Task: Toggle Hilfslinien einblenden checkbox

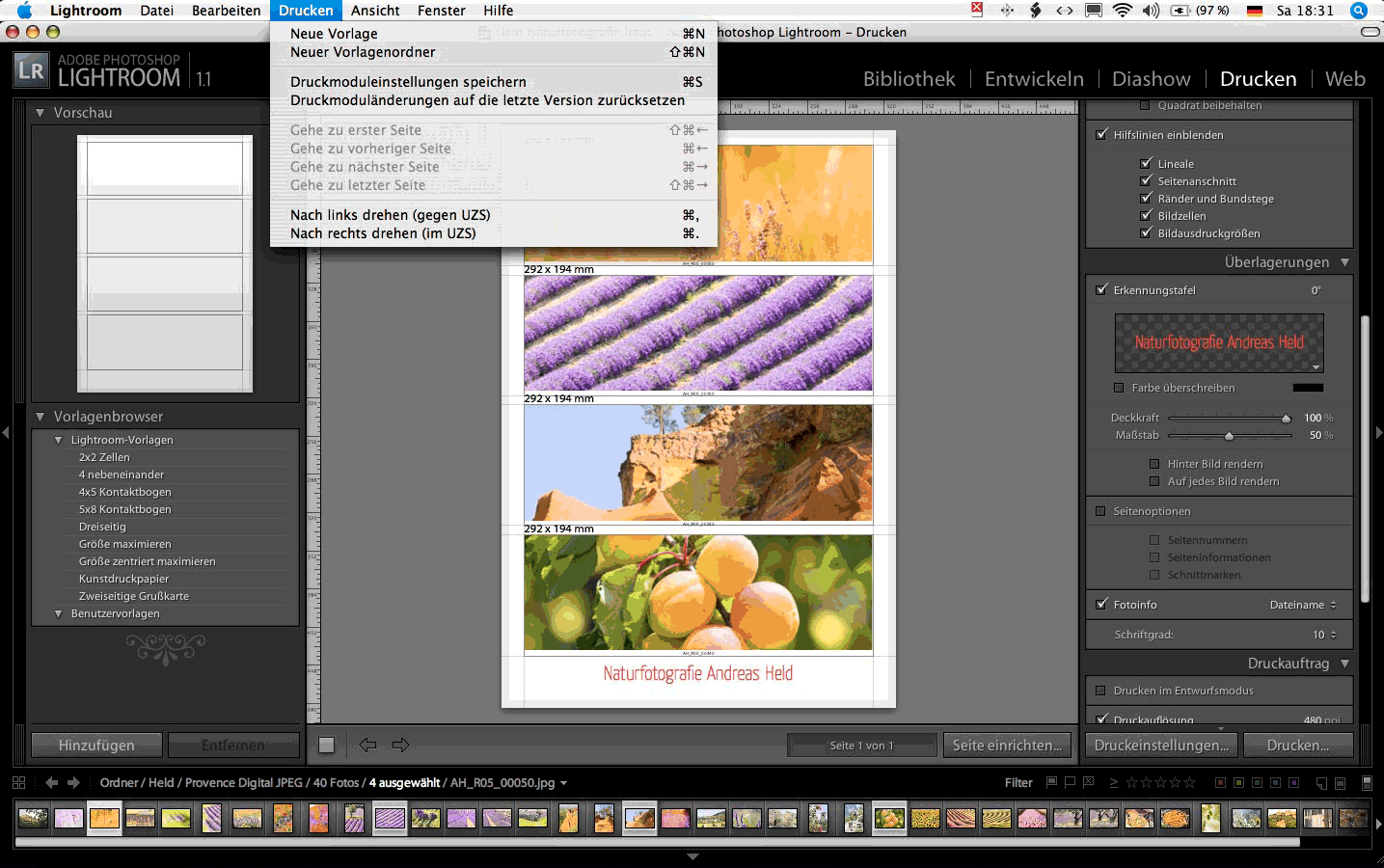Action: [x=1101, y=134]
